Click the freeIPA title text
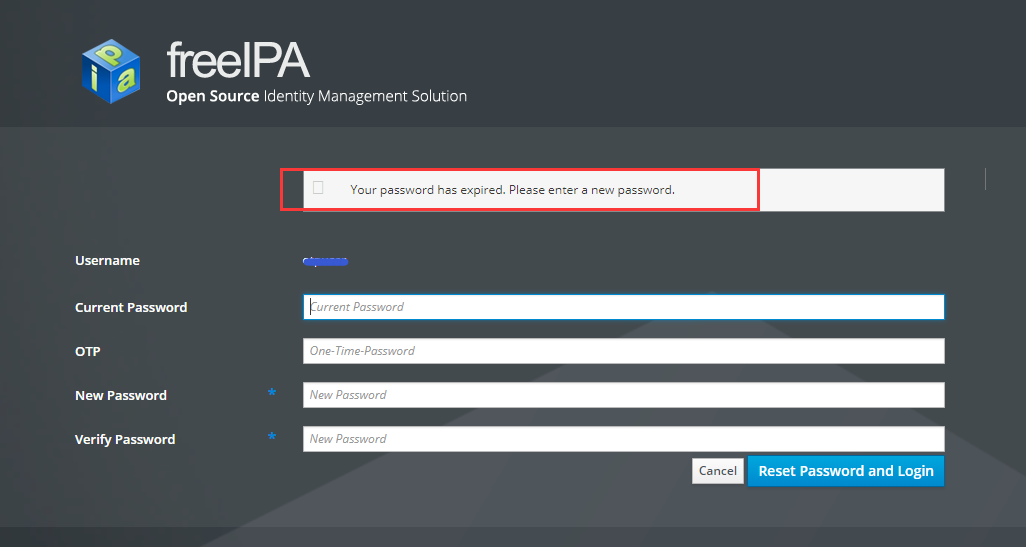 tap(238, 60)
